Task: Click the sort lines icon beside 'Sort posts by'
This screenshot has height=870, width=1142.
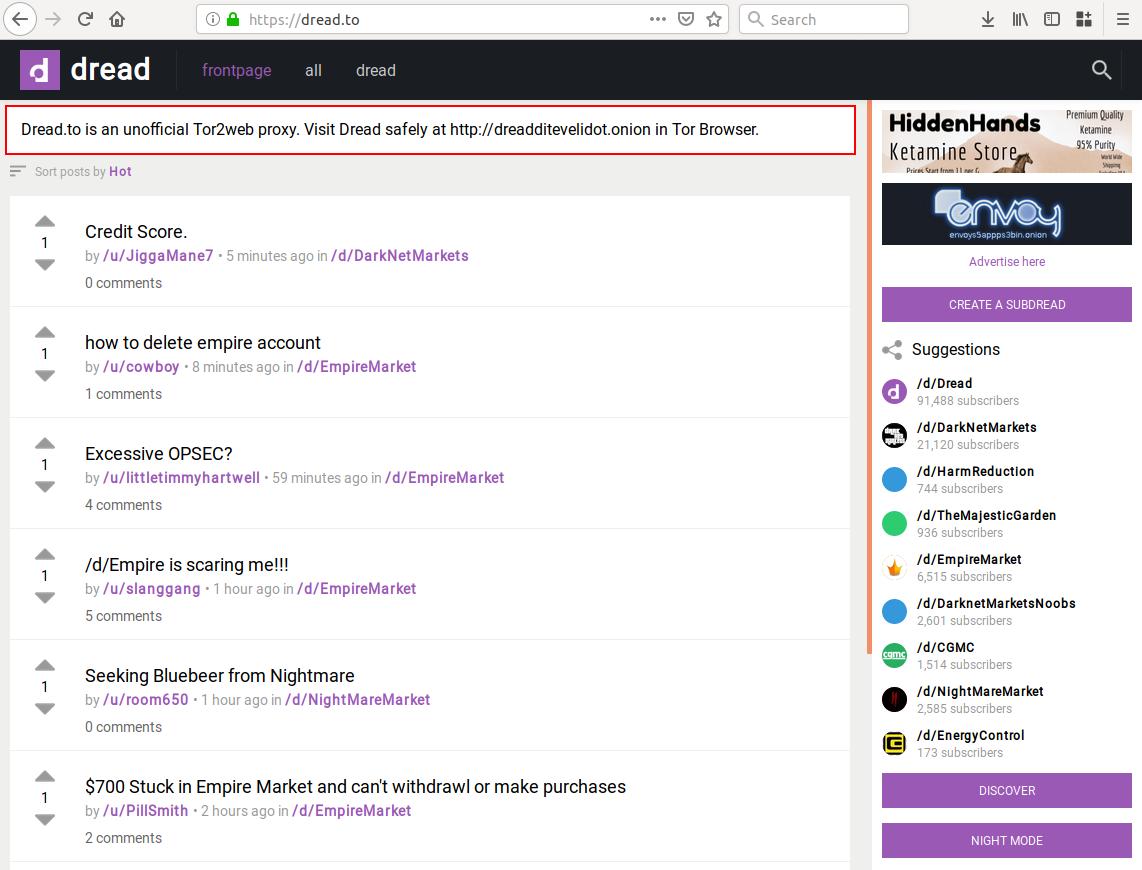Action: (x=17, y=171)
